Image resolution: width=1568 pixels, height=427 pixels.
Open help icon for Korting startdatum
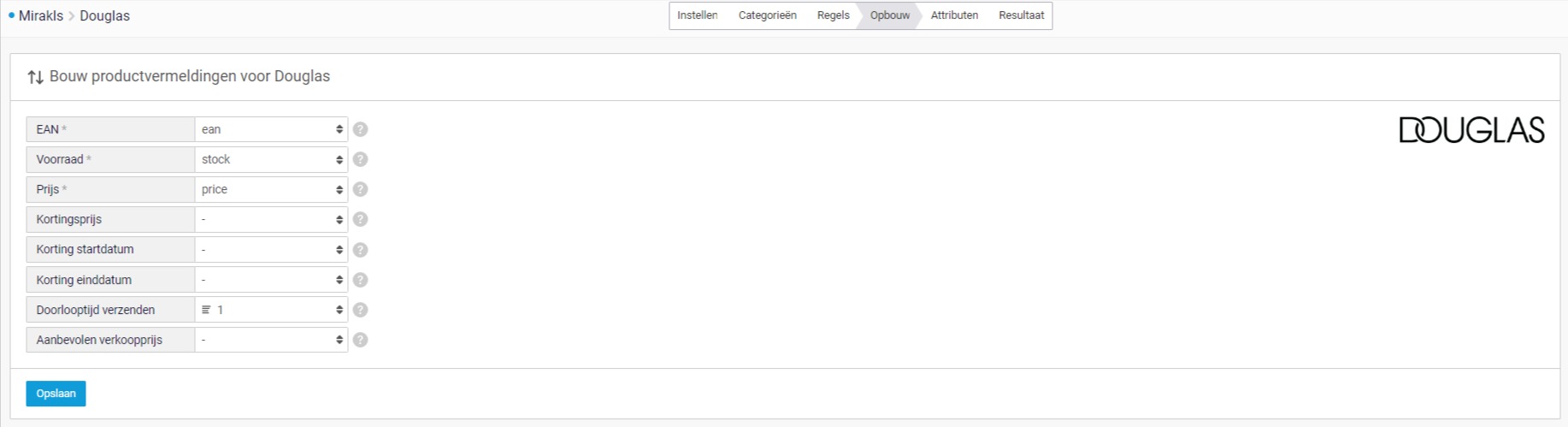pos(361,250)
